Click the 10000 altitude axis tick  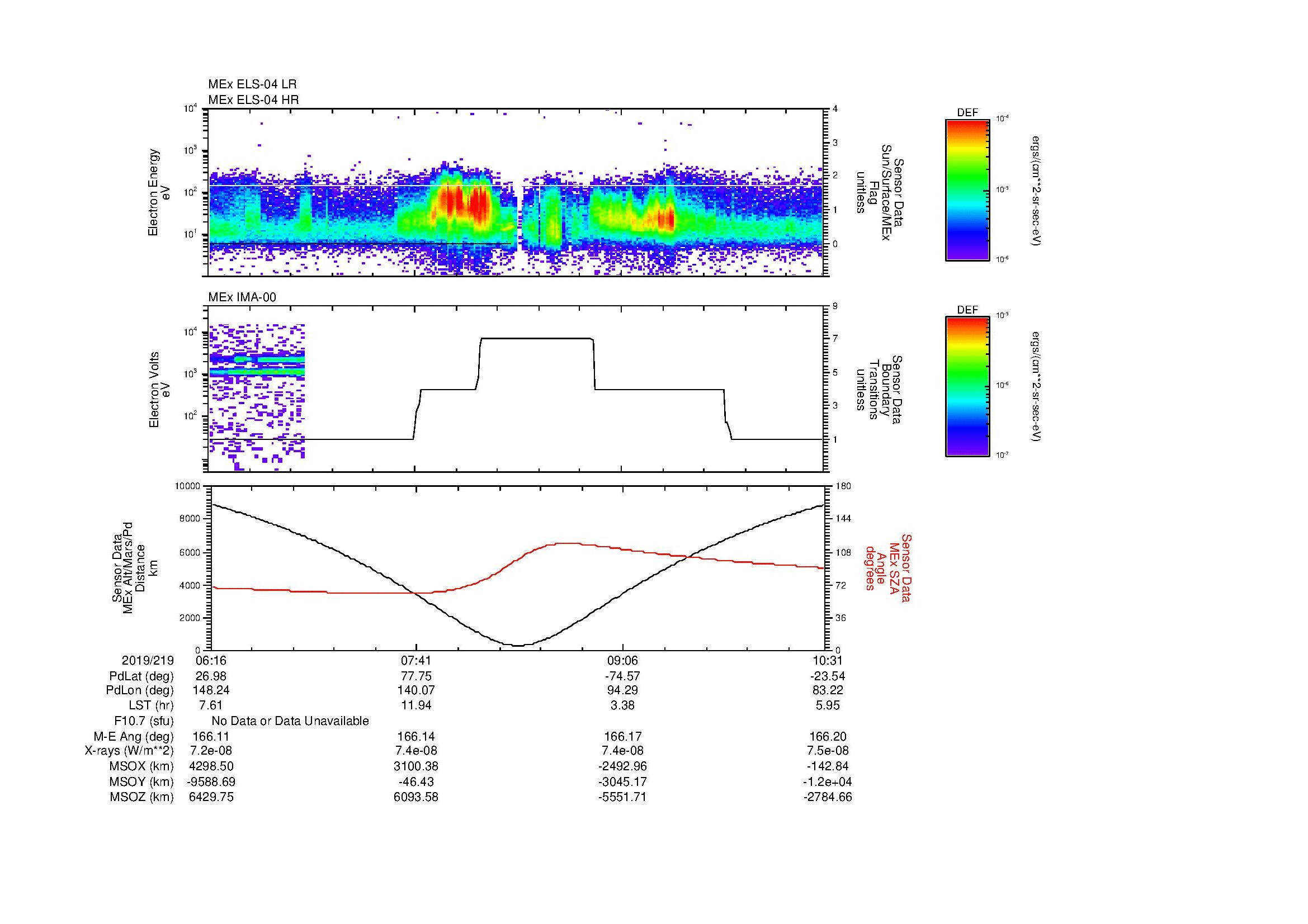(187, 486)
